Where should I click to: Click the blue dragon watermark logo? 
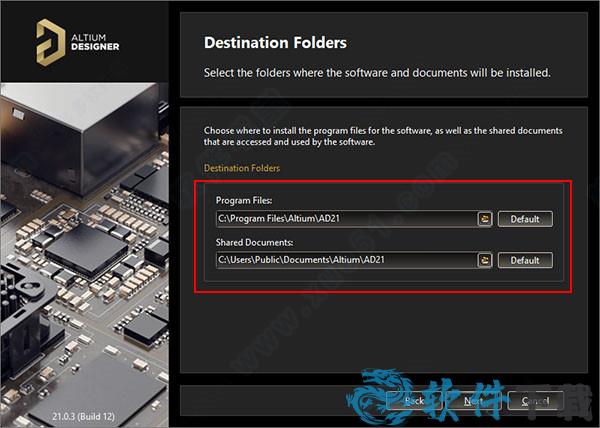(x=377, y=394)
